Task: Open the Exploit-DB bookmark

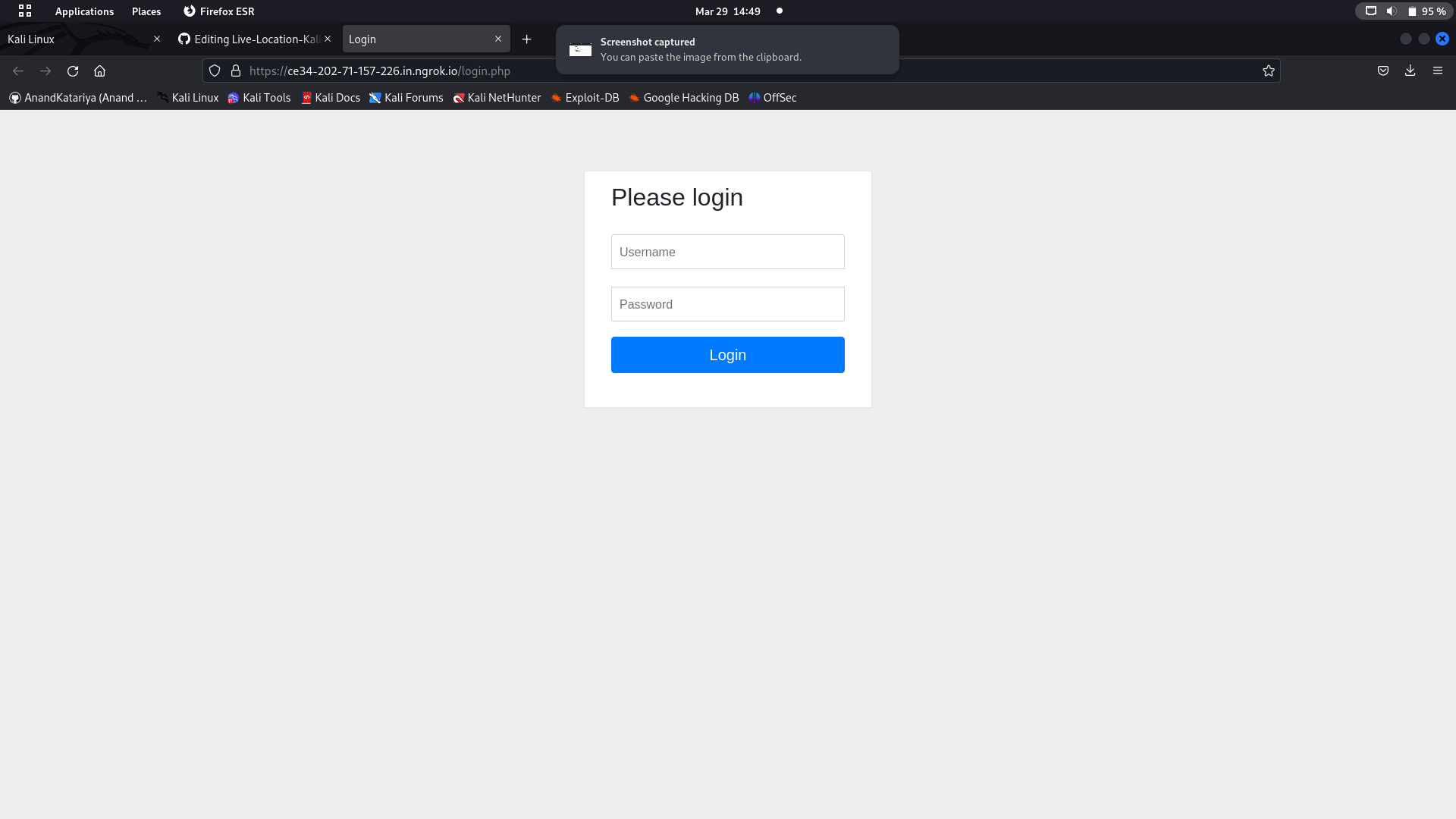Action: click(585, 98)
